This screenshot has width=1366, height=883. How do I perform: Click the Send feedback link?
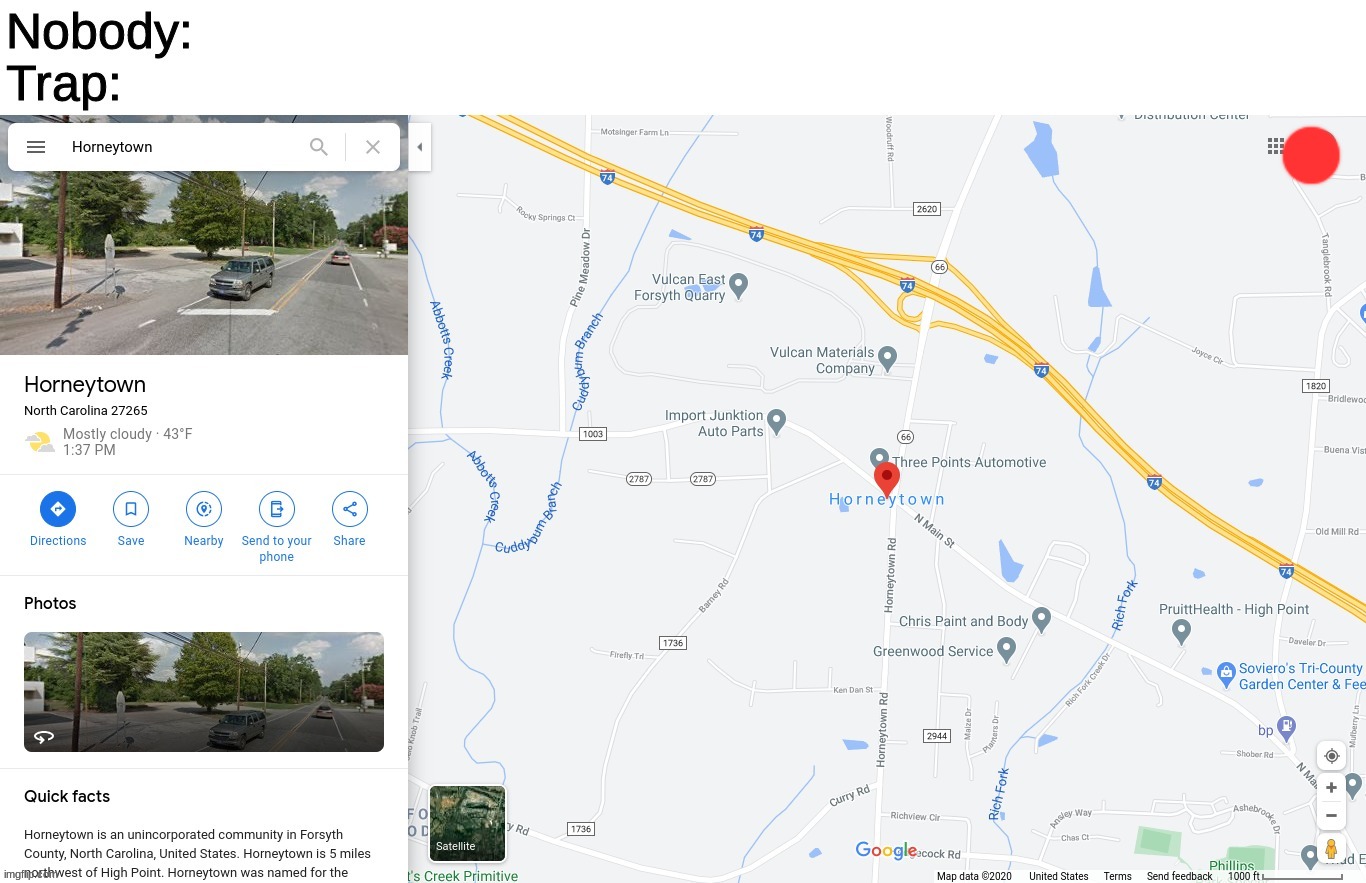click(1179, 876)
